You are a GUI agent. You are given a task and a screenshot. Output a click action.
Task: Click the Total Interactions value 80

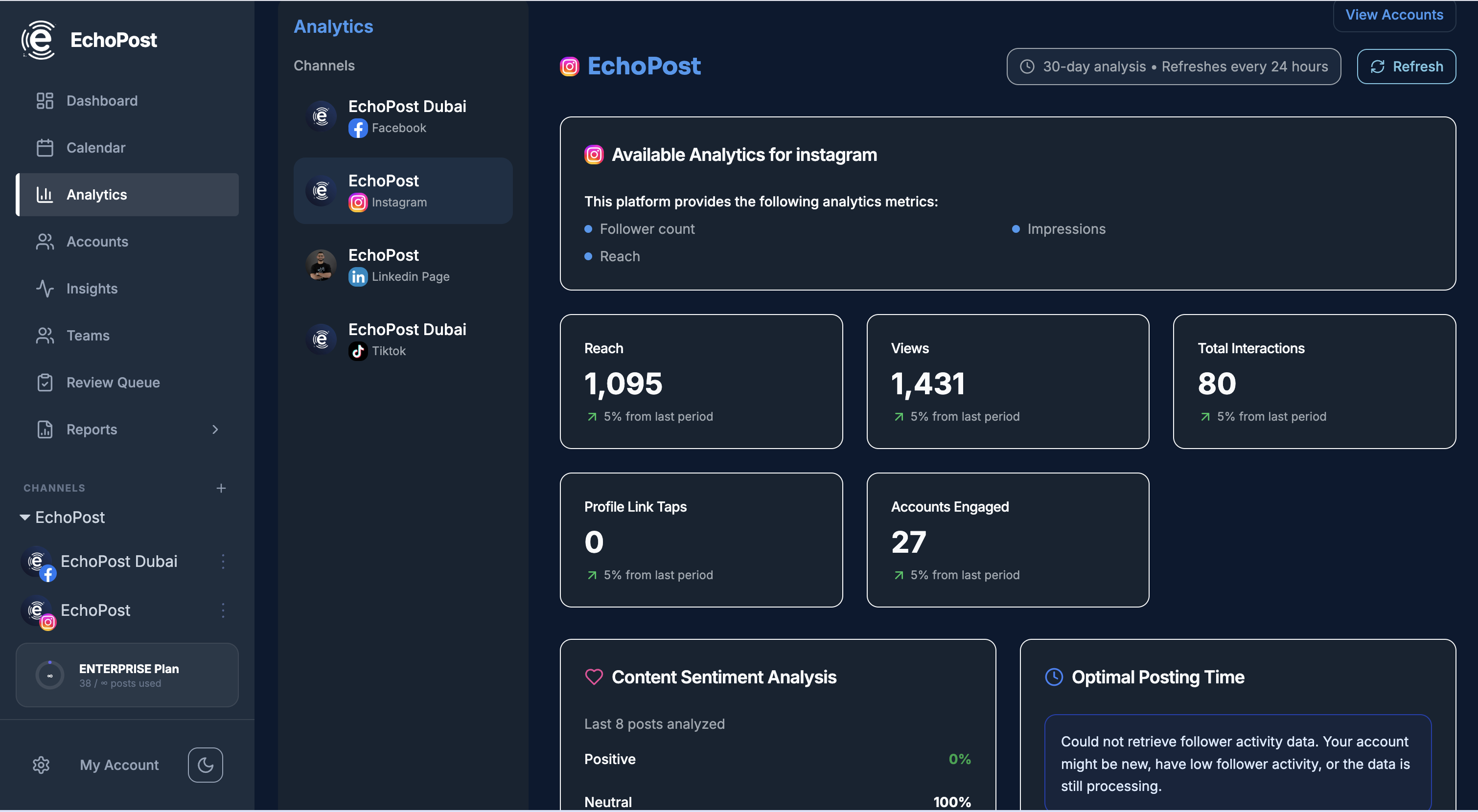click(x=1216, y=383)
